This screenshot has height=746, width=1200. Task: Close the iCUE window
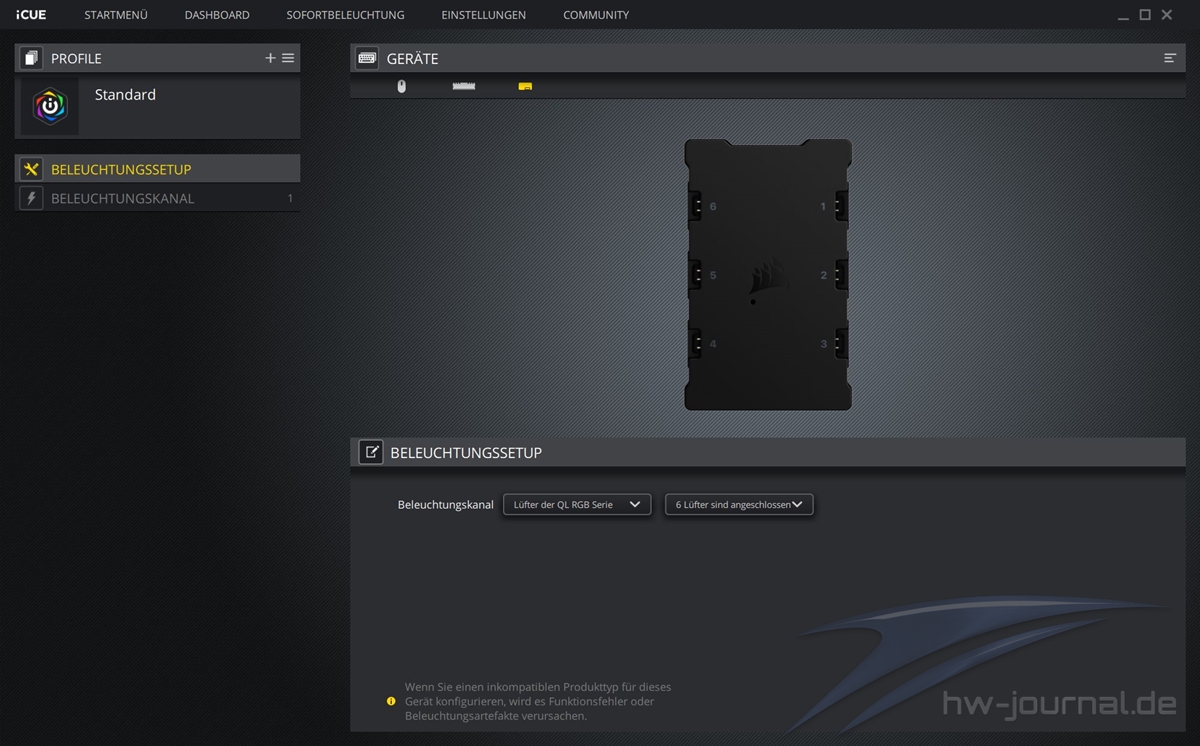click(1166, 15)
